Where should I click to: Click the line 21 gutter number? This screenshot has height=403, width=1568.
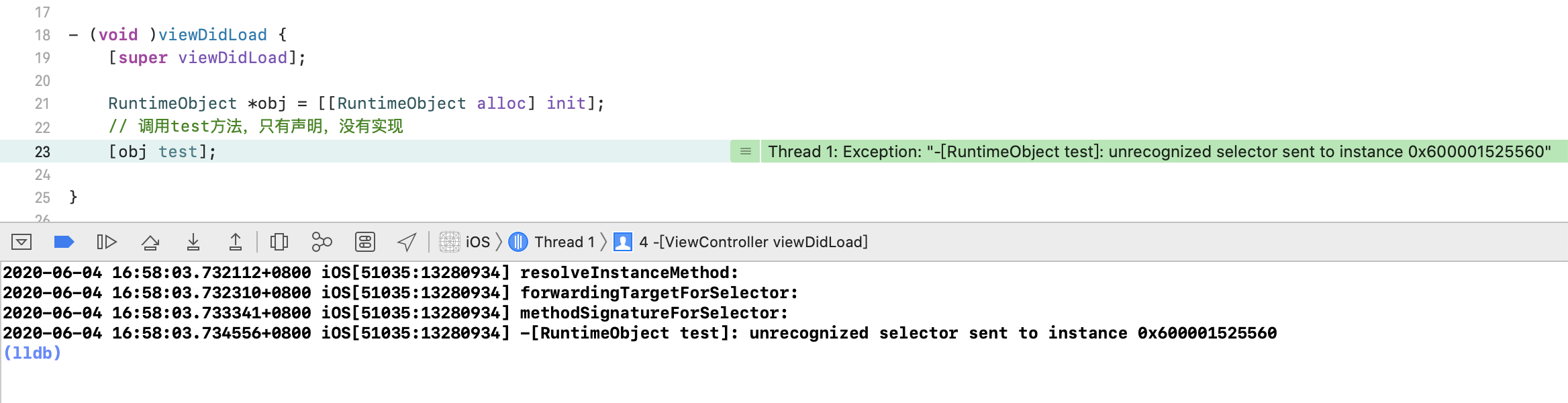tap(42, 103)
